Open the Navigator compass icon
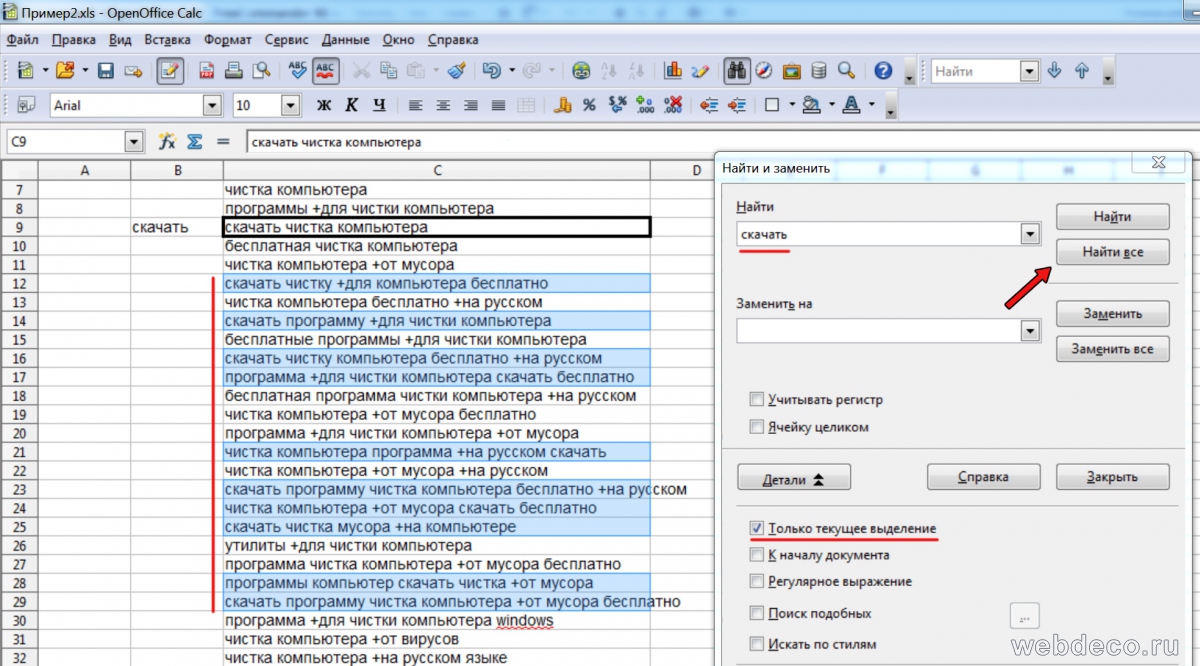Screen dimensions: 1200x666 point(764,71)
